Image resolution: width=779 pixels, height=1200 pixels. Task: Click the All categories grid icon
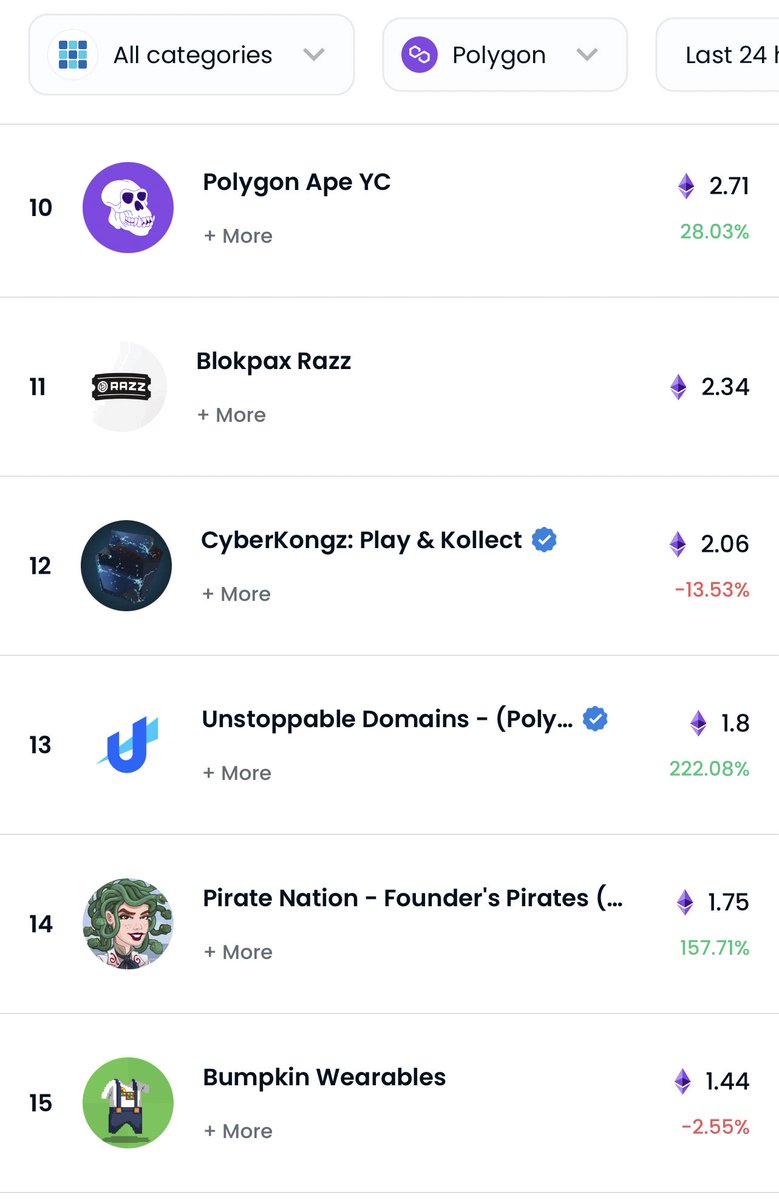point(72,54)
